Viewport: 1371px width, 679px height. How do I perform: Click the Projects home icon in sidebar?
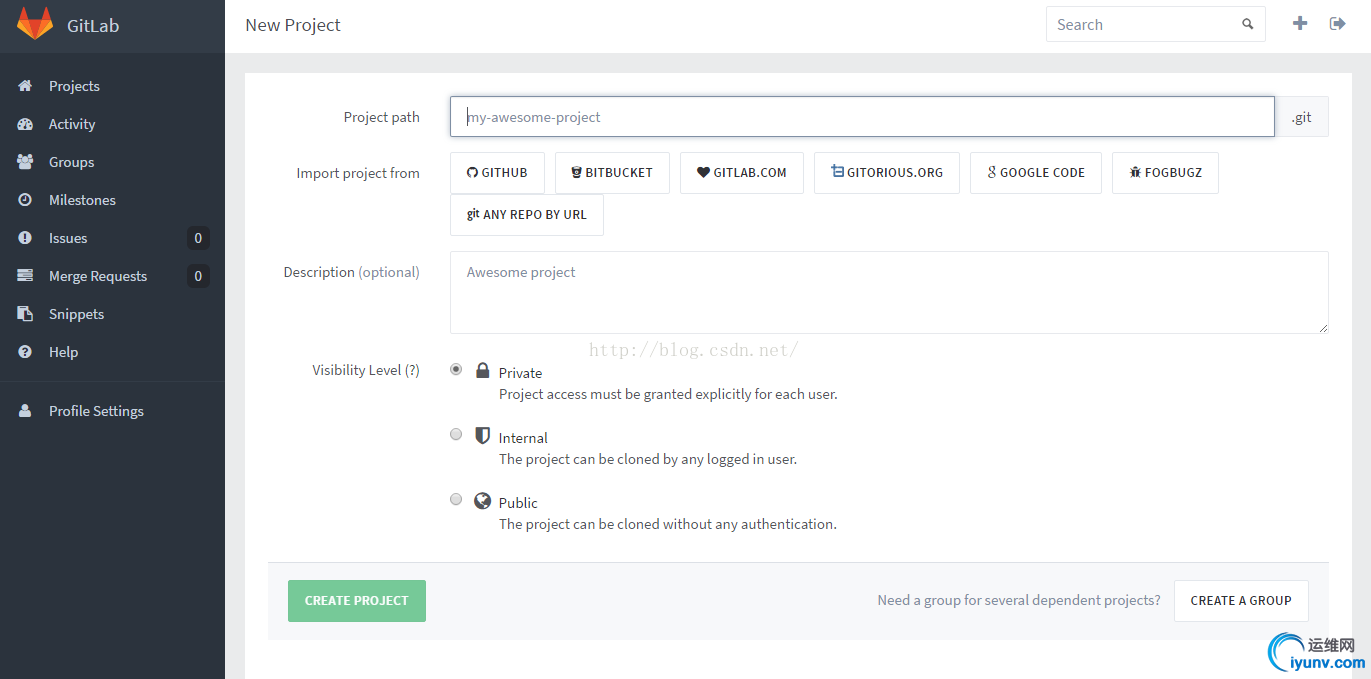pyautogui.click(x=26, y=86)
